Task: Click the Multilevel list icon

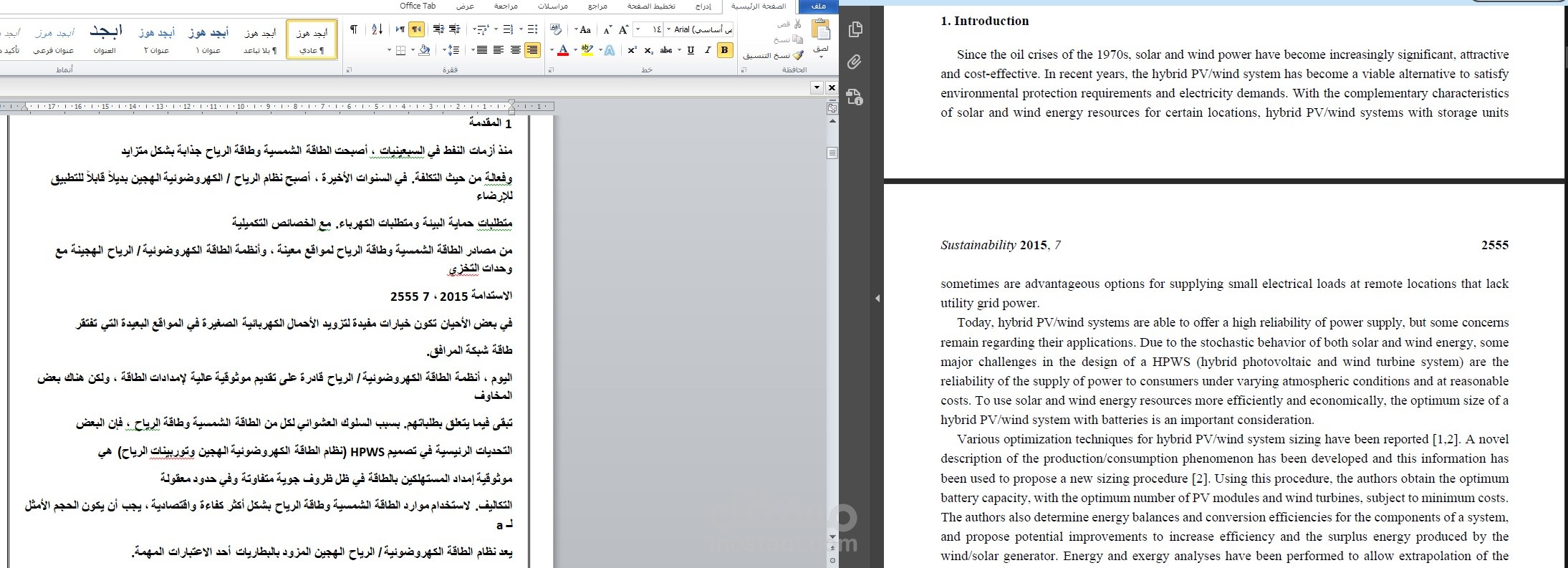Action: tap(483, 29)
